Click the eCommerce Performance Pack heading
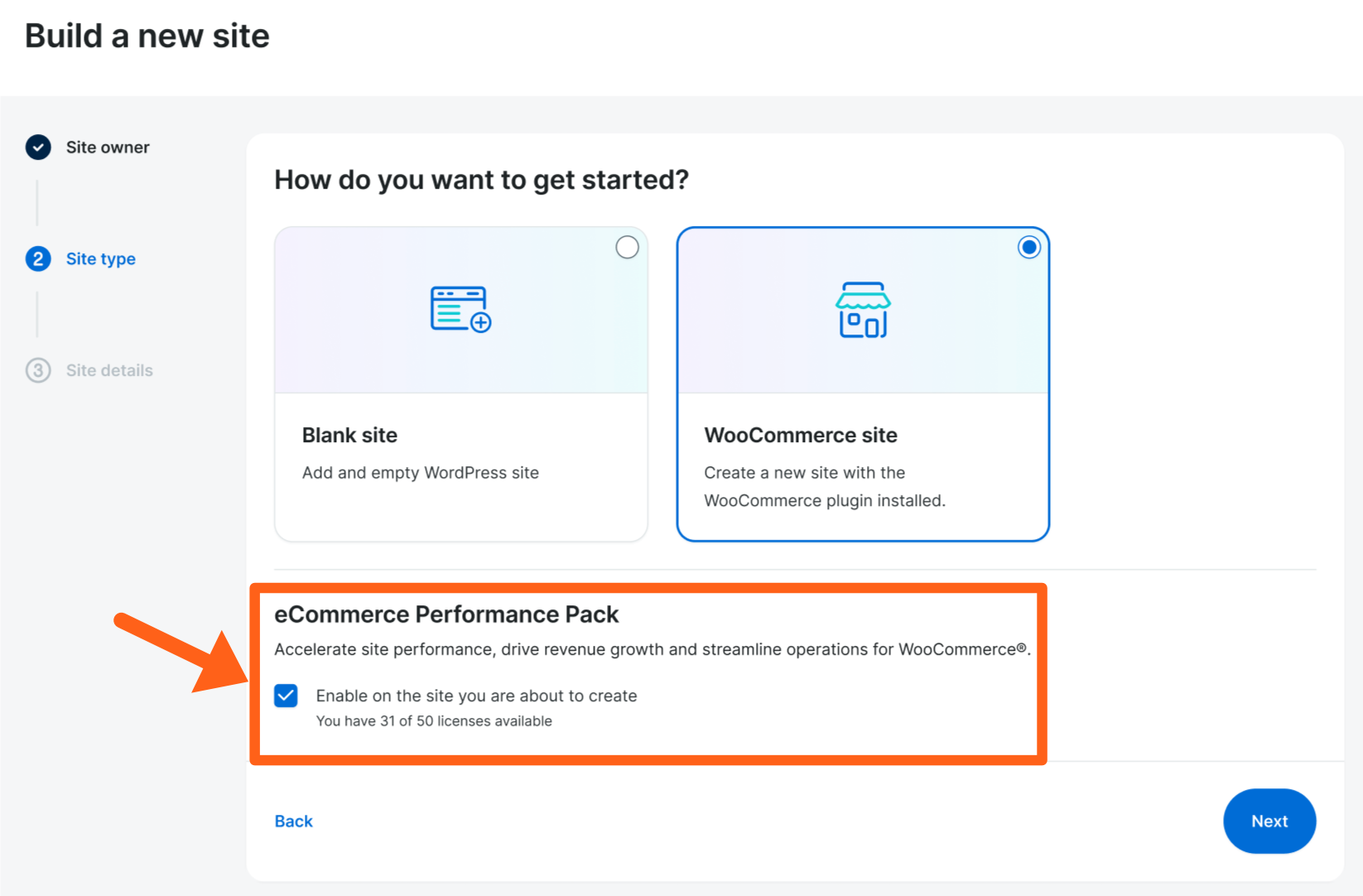The width and height of the screenshot is (1363, 896). 446,614
